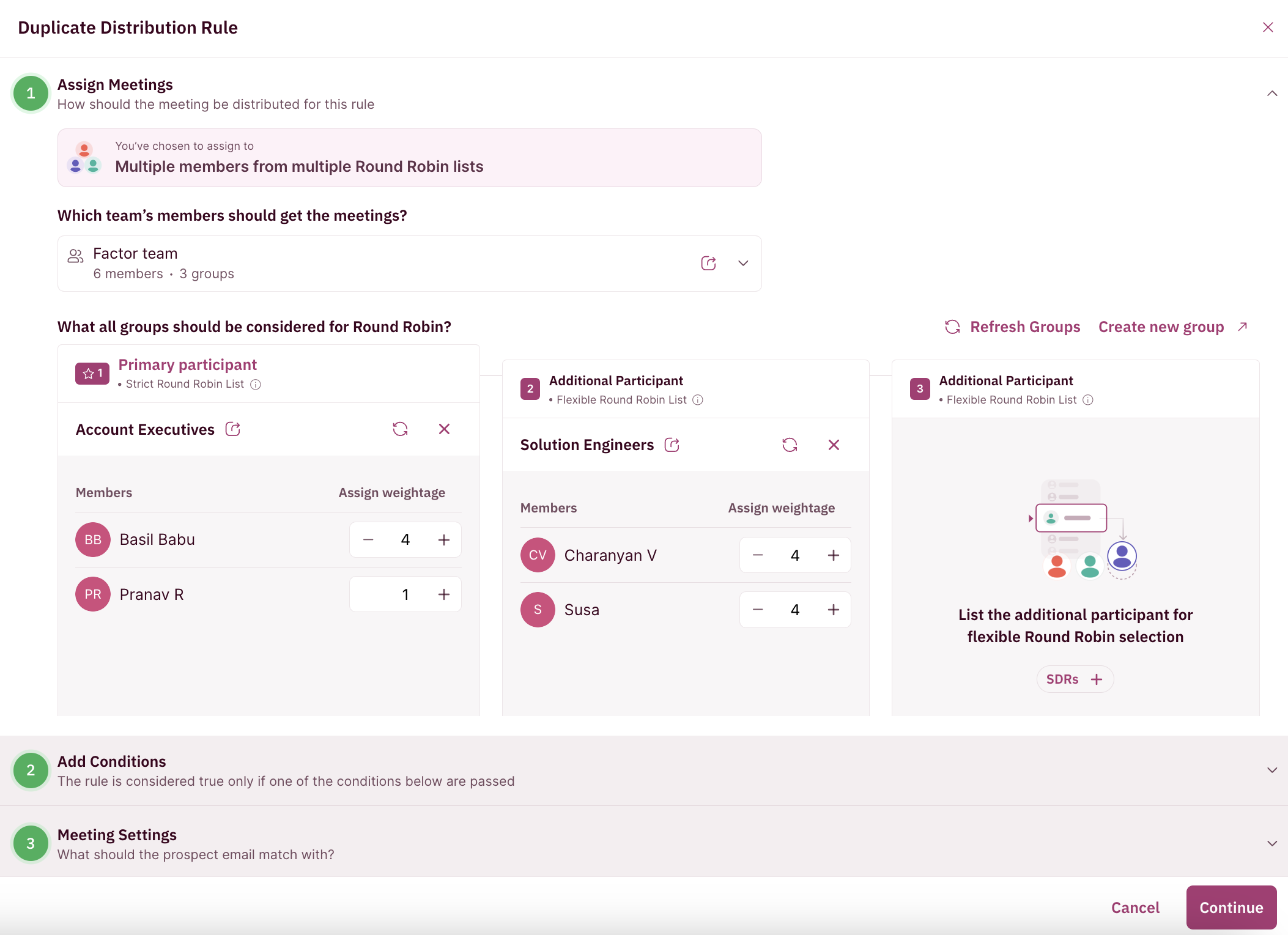Increase Basil Babu's weightage
Screen dimensions: 1288x935
pos(443,539)
